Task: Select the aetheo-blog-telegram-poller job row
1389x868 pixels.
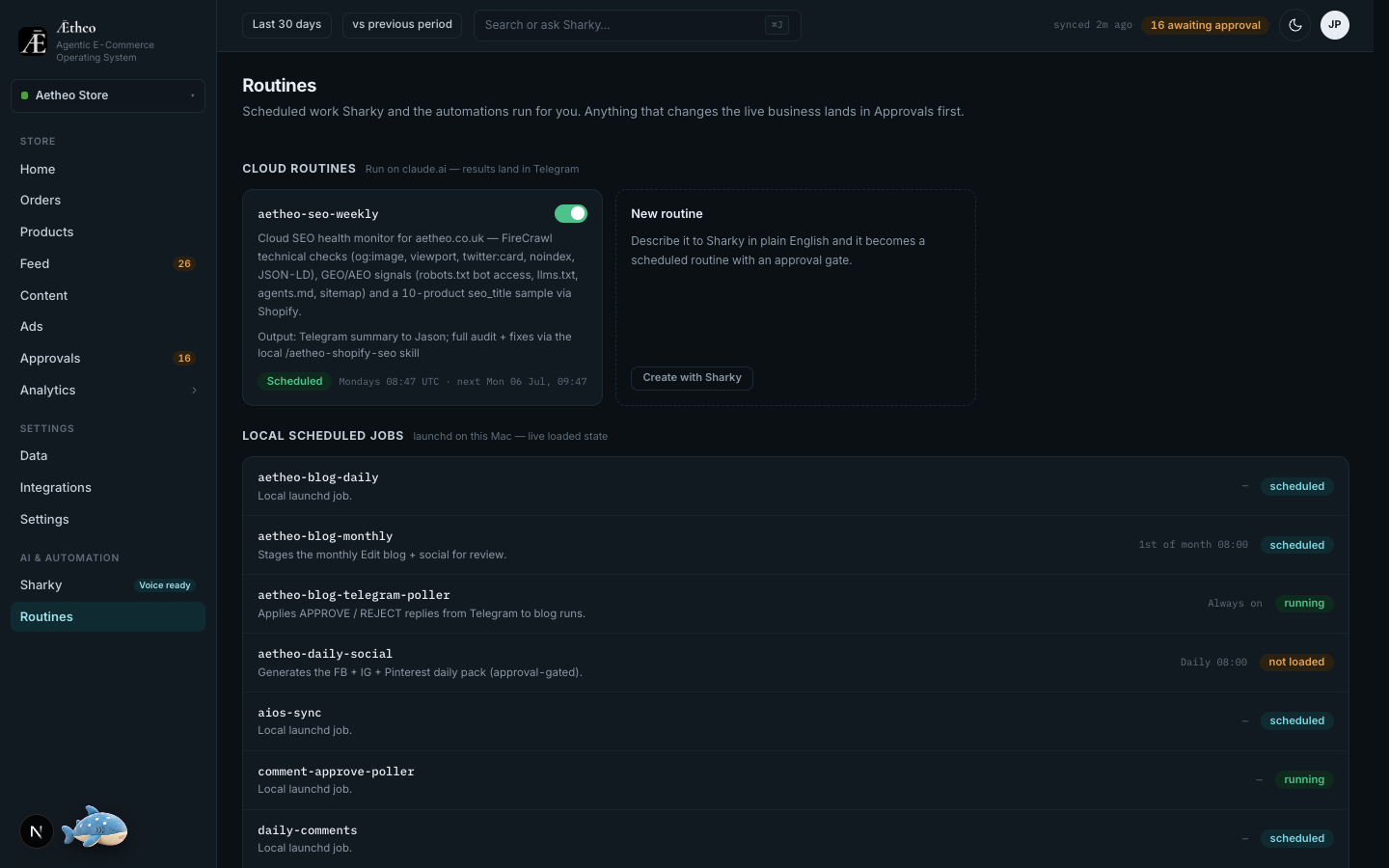Action: click(796, 604)
